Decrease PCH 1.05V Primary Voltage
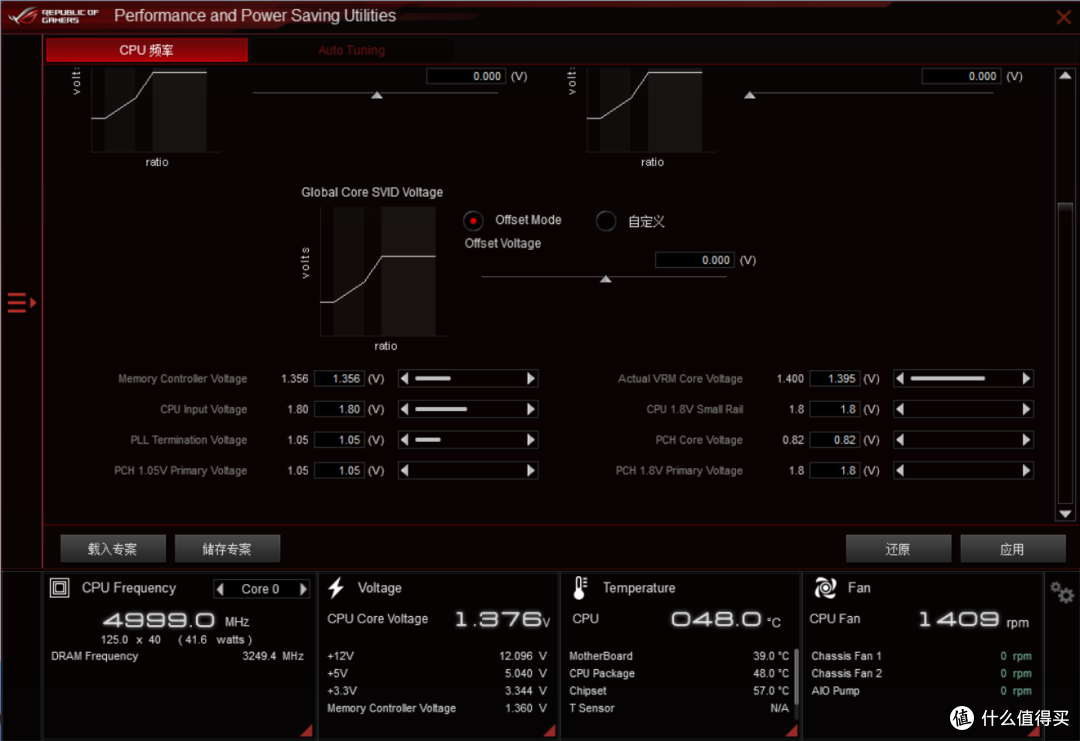The width and height of the screenshot is (1080, 741). [405, 470]
